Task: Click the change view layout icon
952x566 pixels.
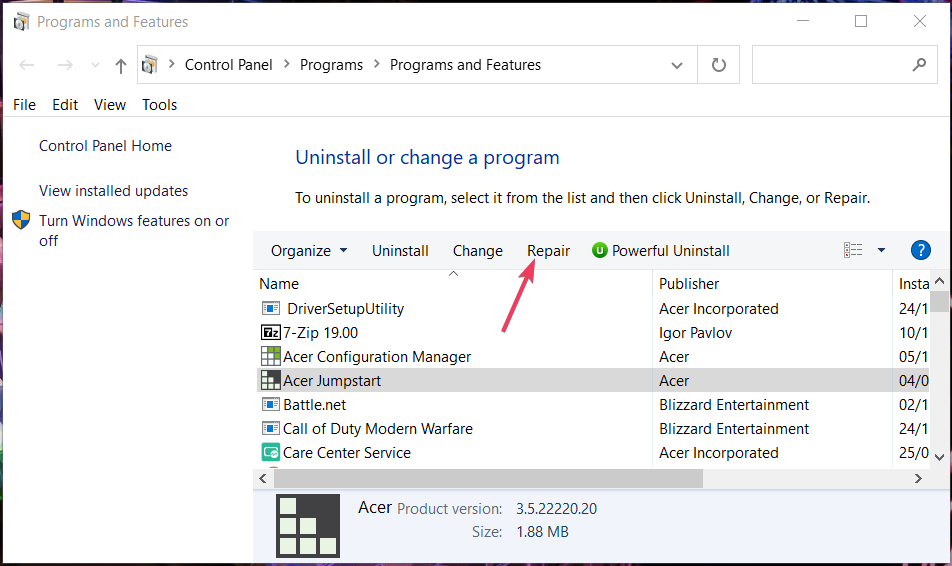Action: pyautogui.click(x=853, y=250)
